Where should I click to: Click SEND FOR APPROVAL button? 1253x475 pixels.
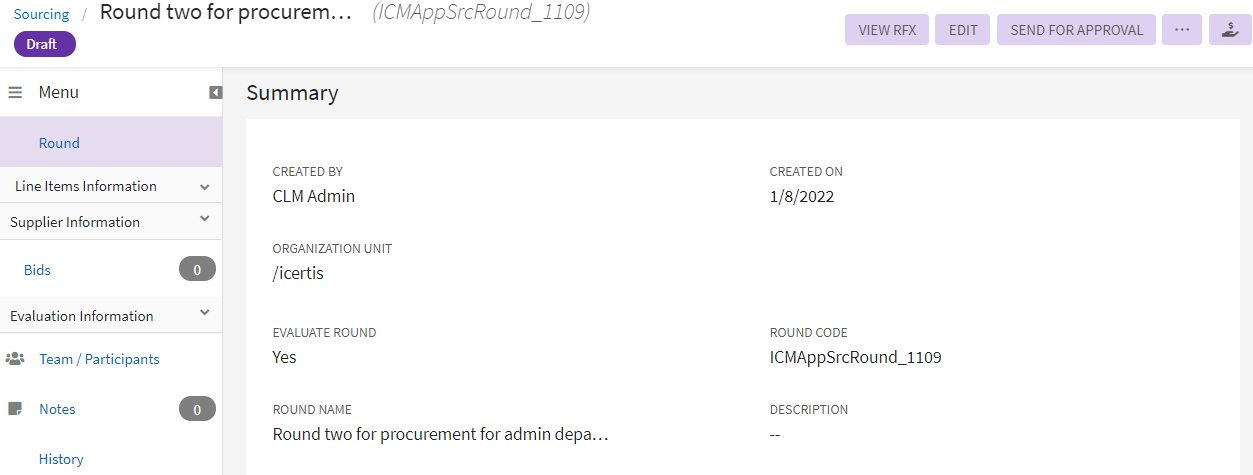click(1076, 30)
